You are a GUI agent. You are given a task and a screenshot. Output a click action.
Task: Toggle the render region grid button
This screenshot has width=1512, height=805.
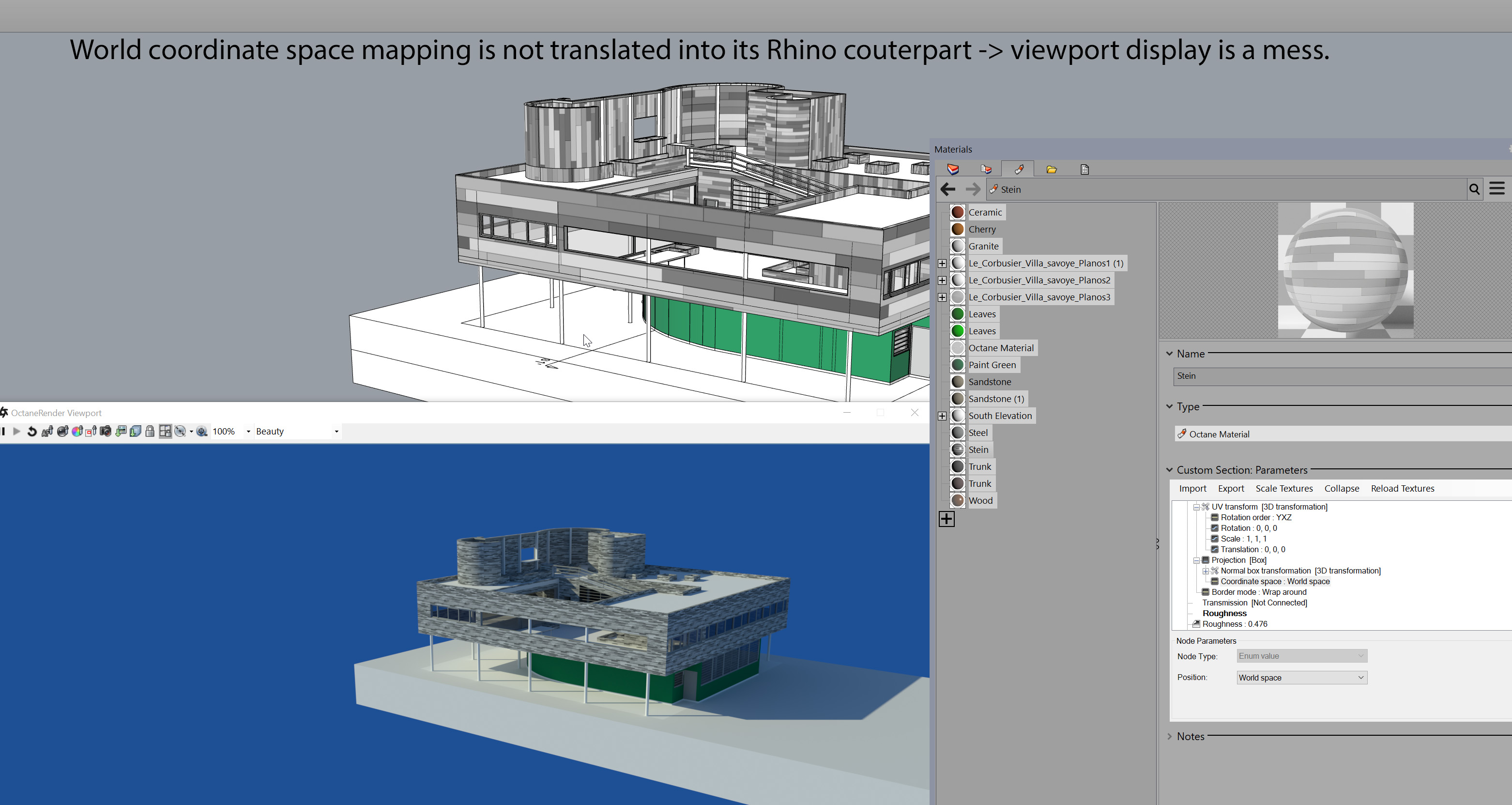pos(165,432)
